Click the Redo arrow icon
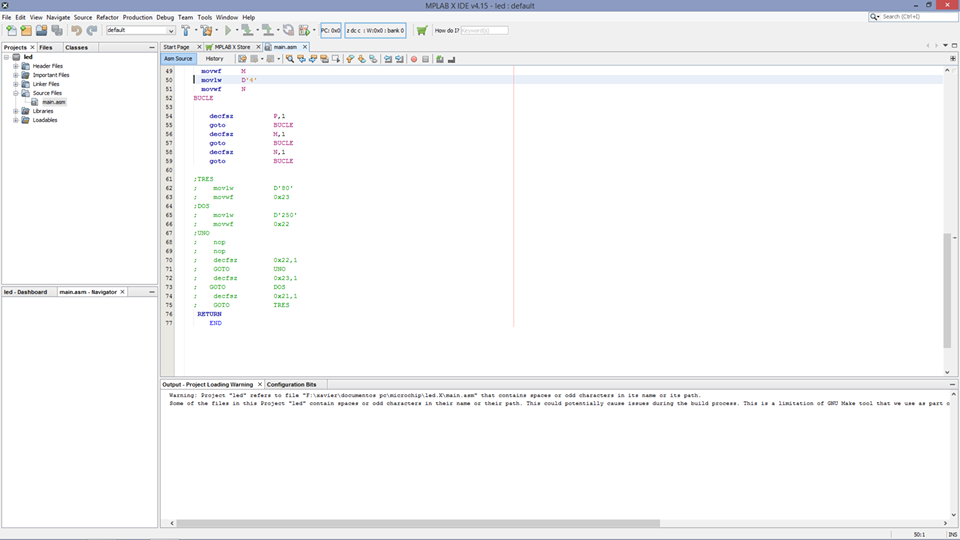This screenshot has width=960, height=540. [x=92, y=30]
